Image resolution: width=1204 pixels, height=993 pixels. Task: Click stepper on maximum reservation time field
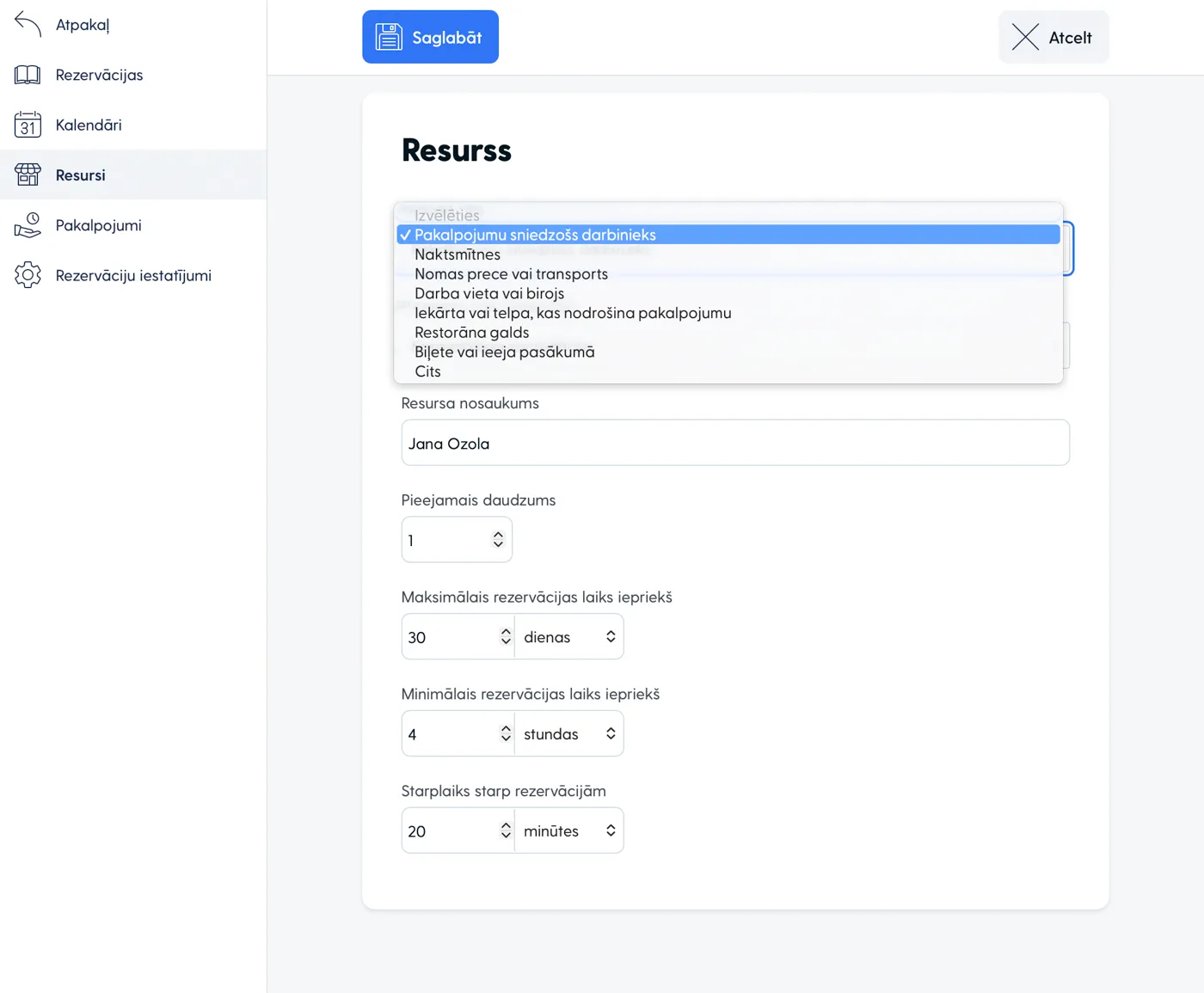[506, 637]
